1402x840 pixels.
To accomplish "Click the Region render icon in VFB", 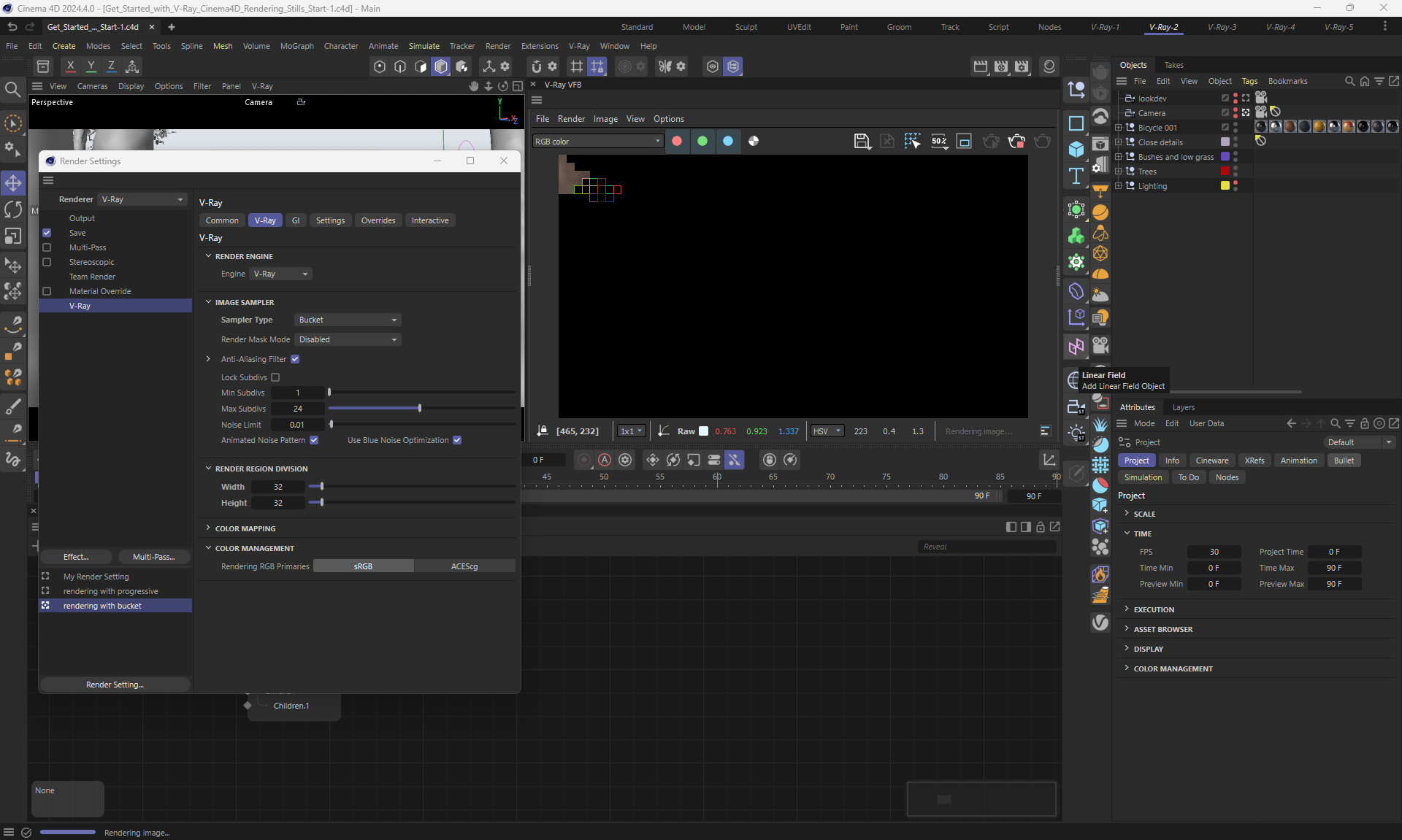I will click(964, 142).
